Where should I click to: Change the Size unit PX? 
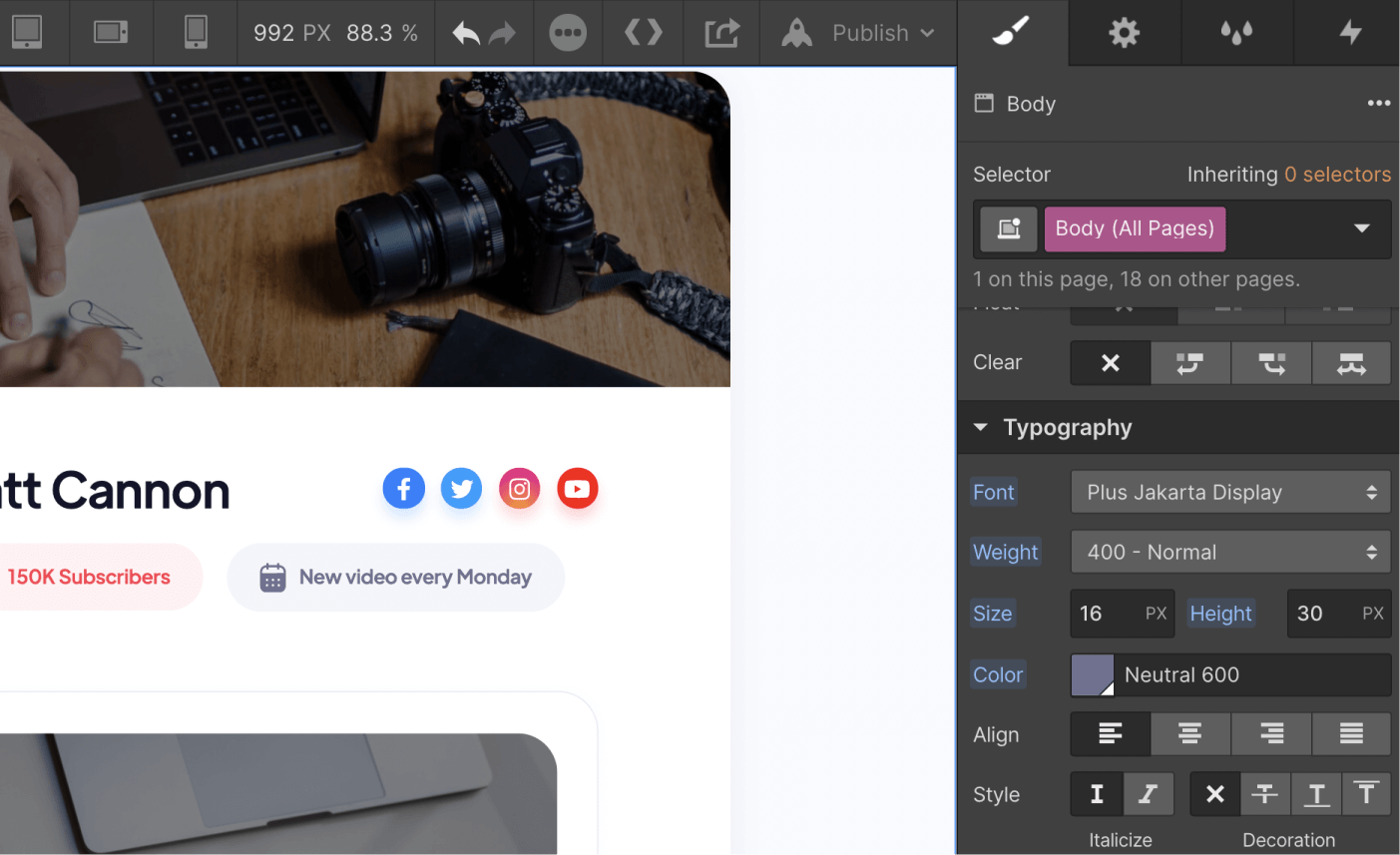tap(1157, 614)
